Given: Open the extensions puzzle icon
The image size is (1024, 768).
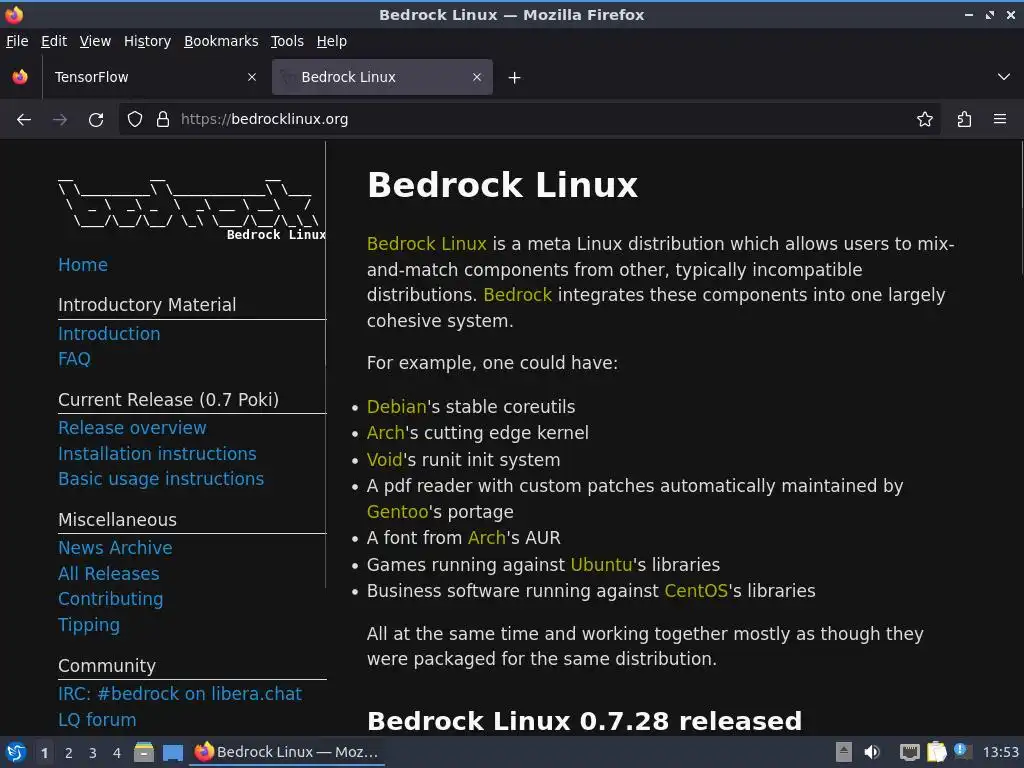Looking at the screenshot, I should coord(965,120).
